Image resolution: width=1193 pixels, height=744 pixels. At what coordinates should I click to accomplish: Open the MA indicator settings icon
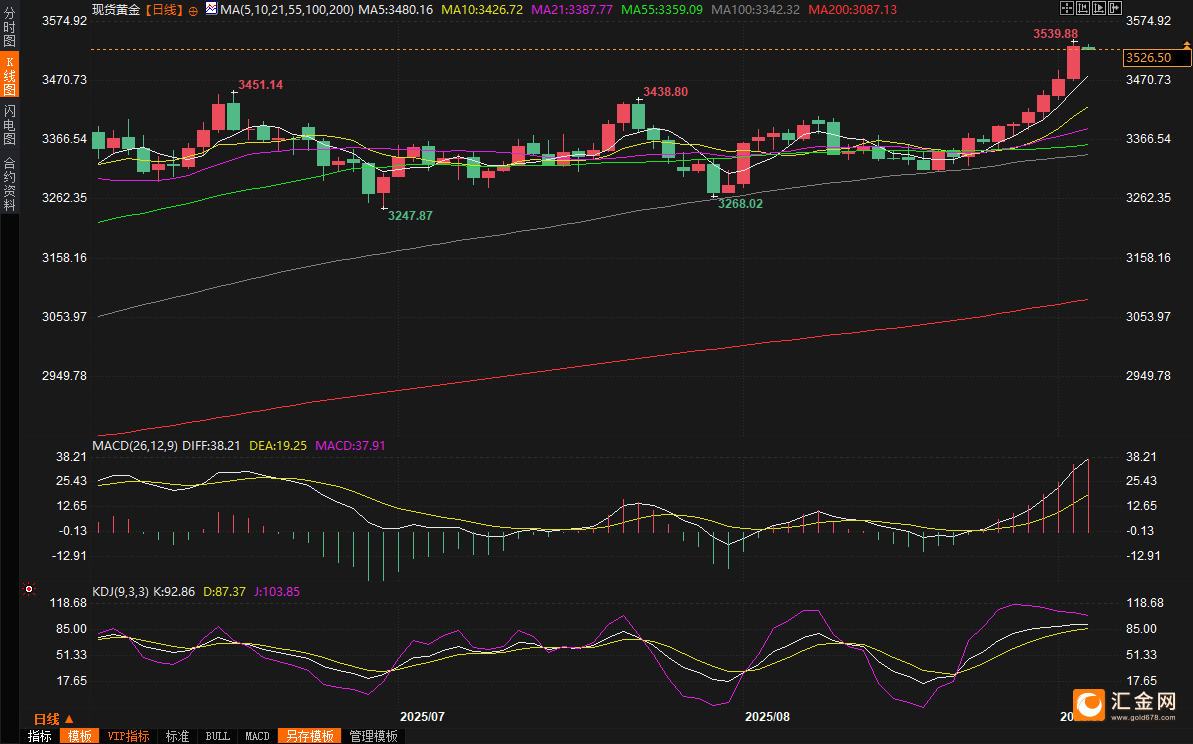tap(210, 9)
